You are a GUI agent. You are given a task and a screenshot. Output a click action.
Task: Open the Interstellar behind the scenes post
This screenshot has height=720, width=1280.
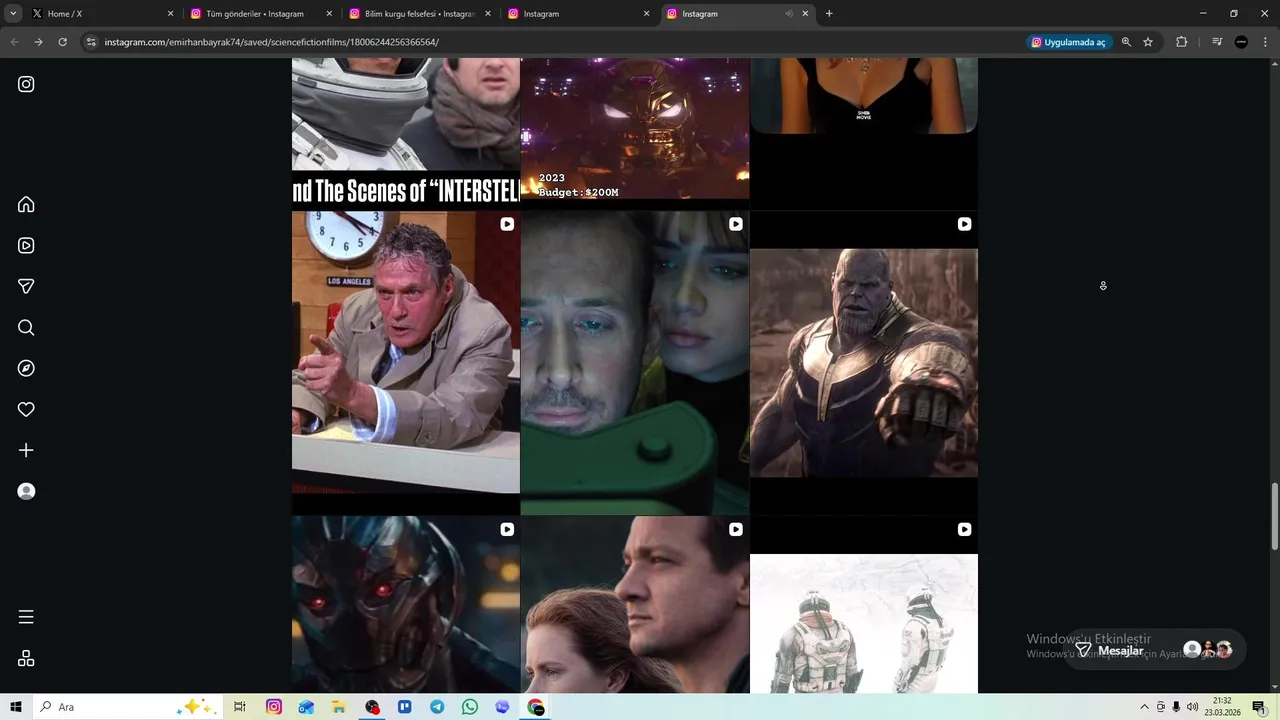click(x=405, y=132)
